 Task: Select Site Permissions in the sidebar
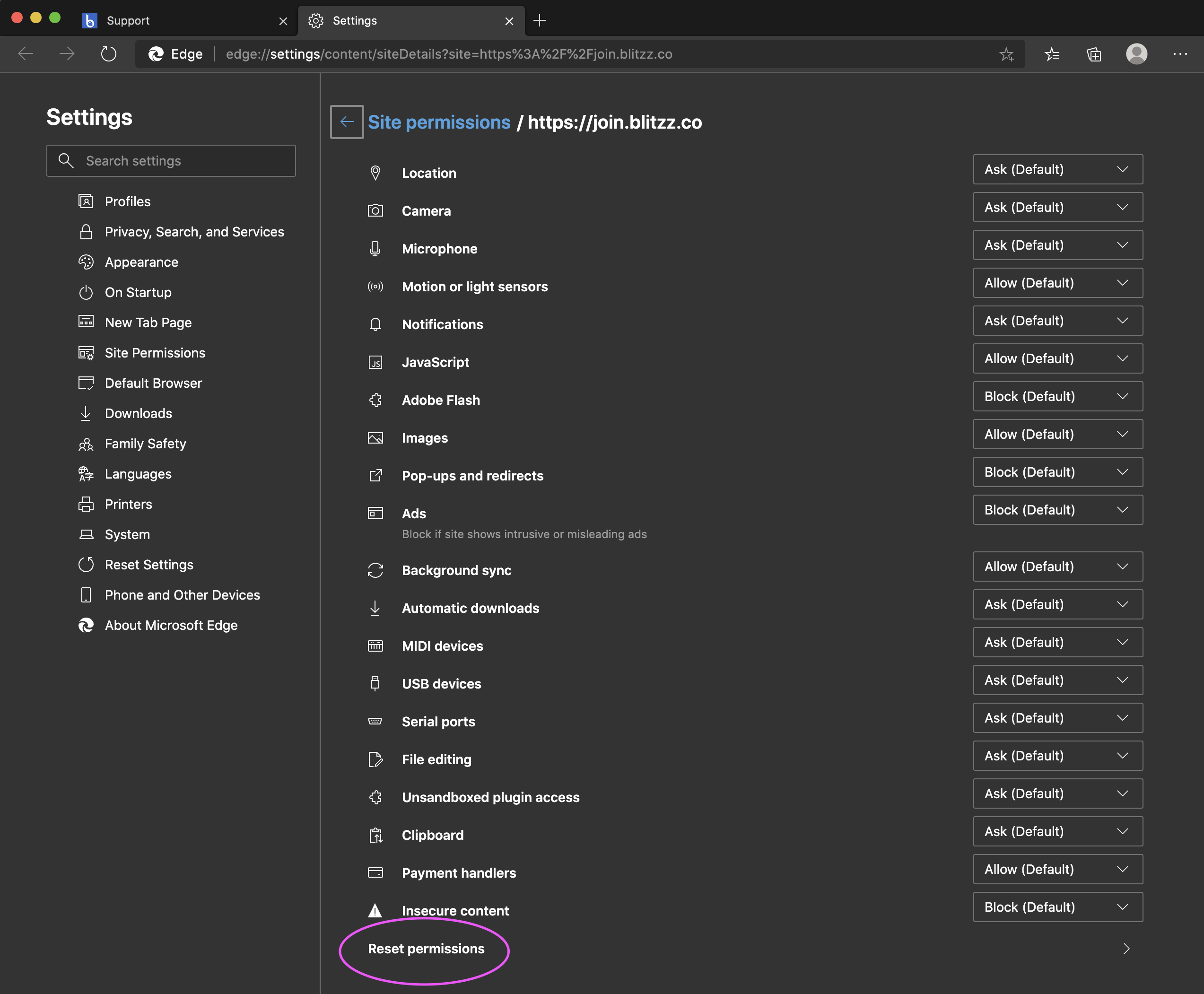coord(155,353)
